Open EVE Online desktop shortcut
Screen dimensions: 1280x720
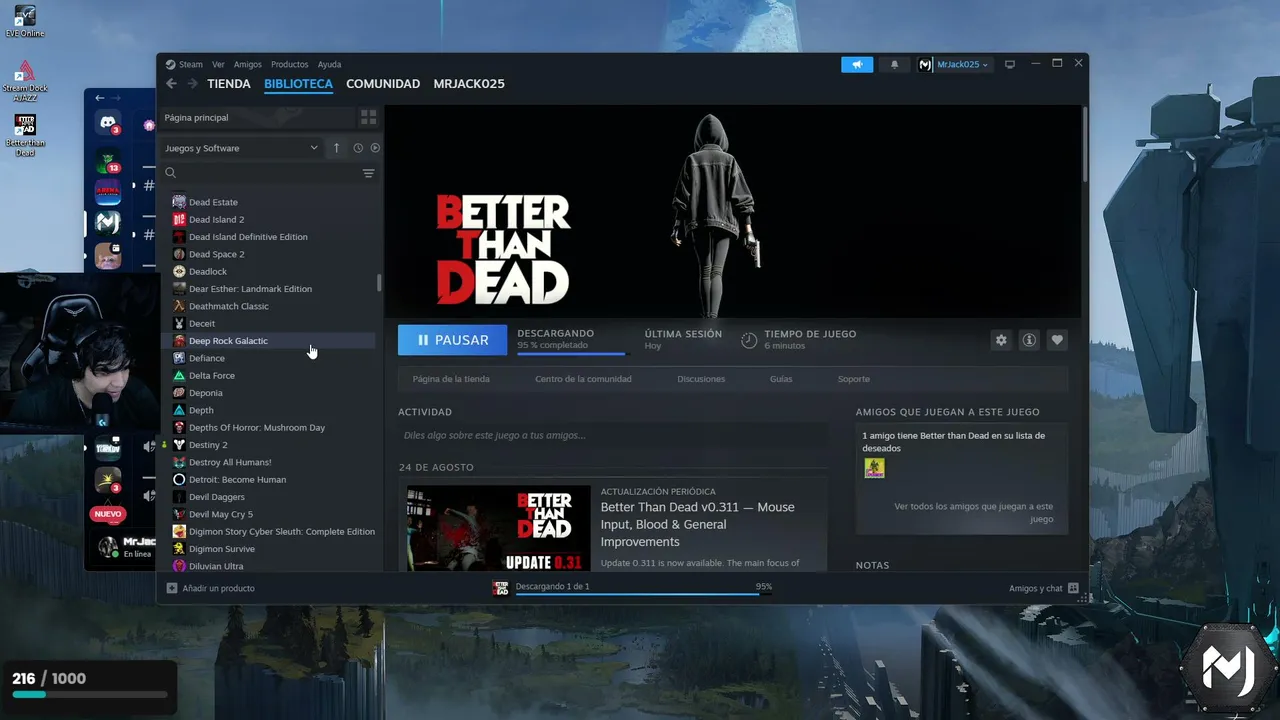(25, 21)
